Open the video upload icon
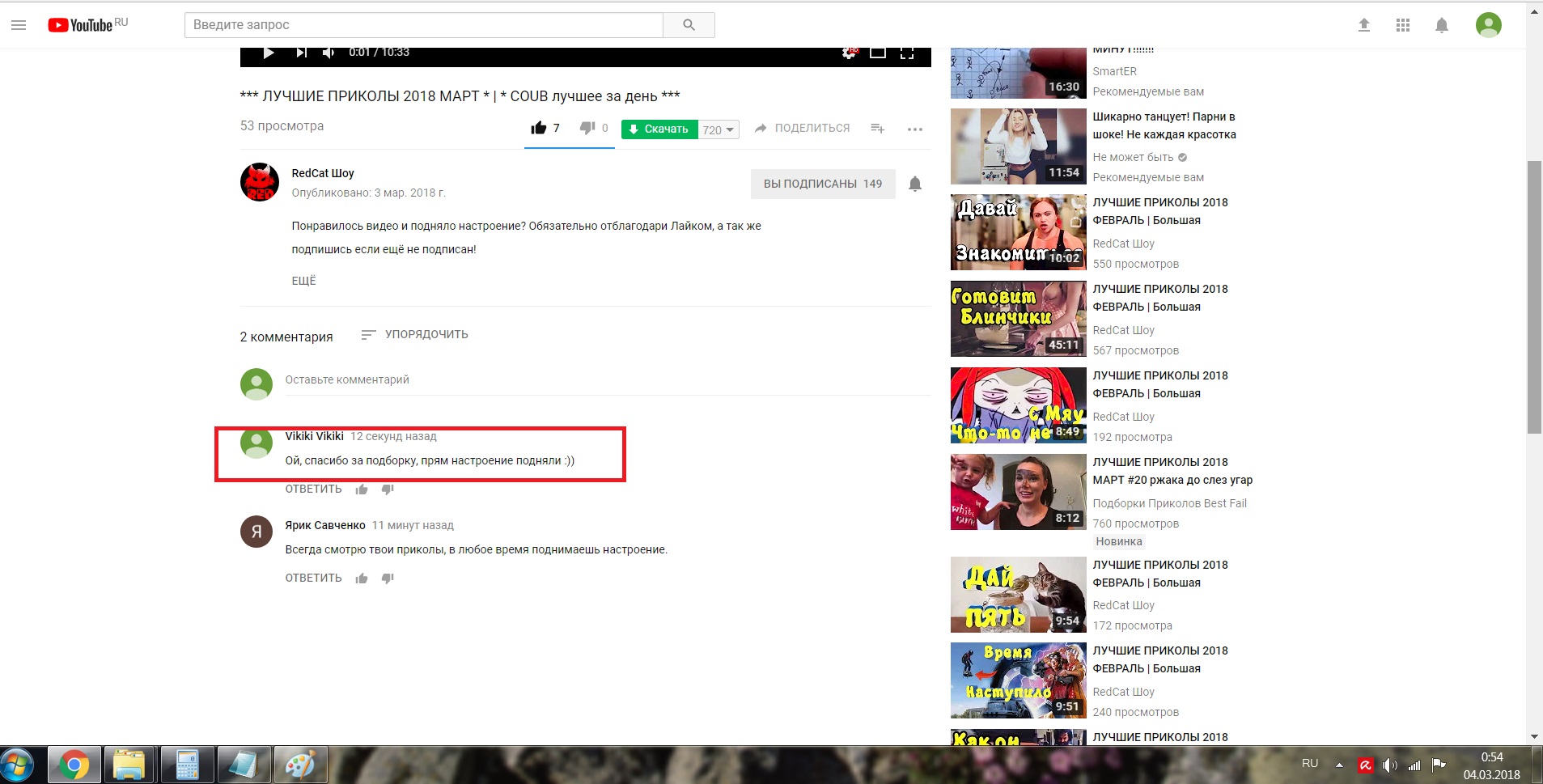This screenshot has width=1543, height=784. tap(1364, 25)
